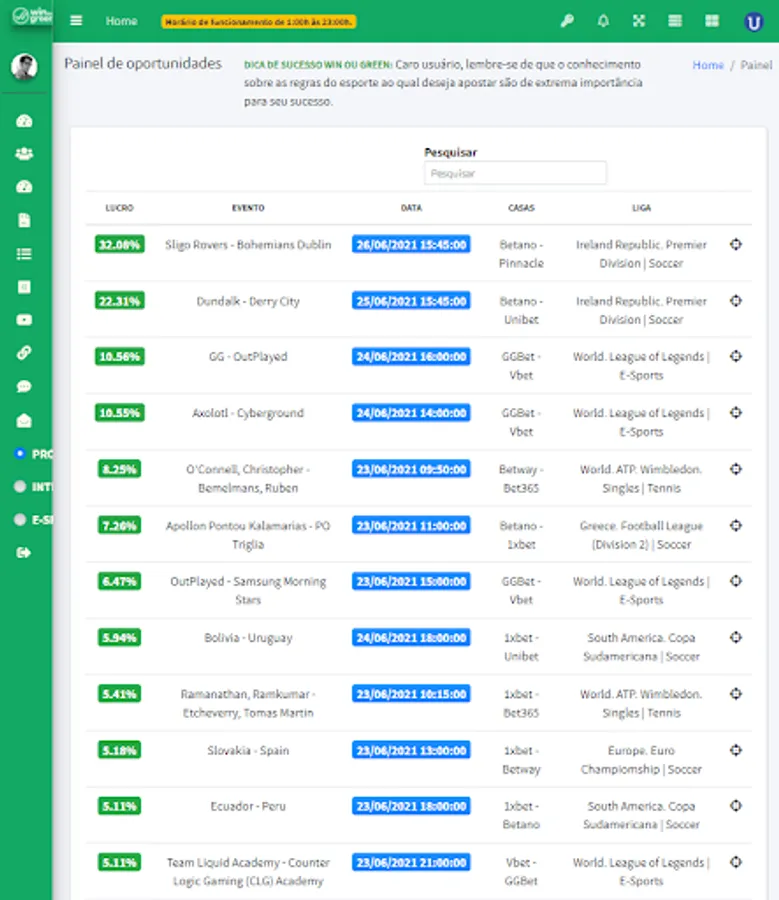Viewport: 779px width, 900px height.
Task: Open crosshair for OutPlayed - Samsung row
Action: coord(736,581)
